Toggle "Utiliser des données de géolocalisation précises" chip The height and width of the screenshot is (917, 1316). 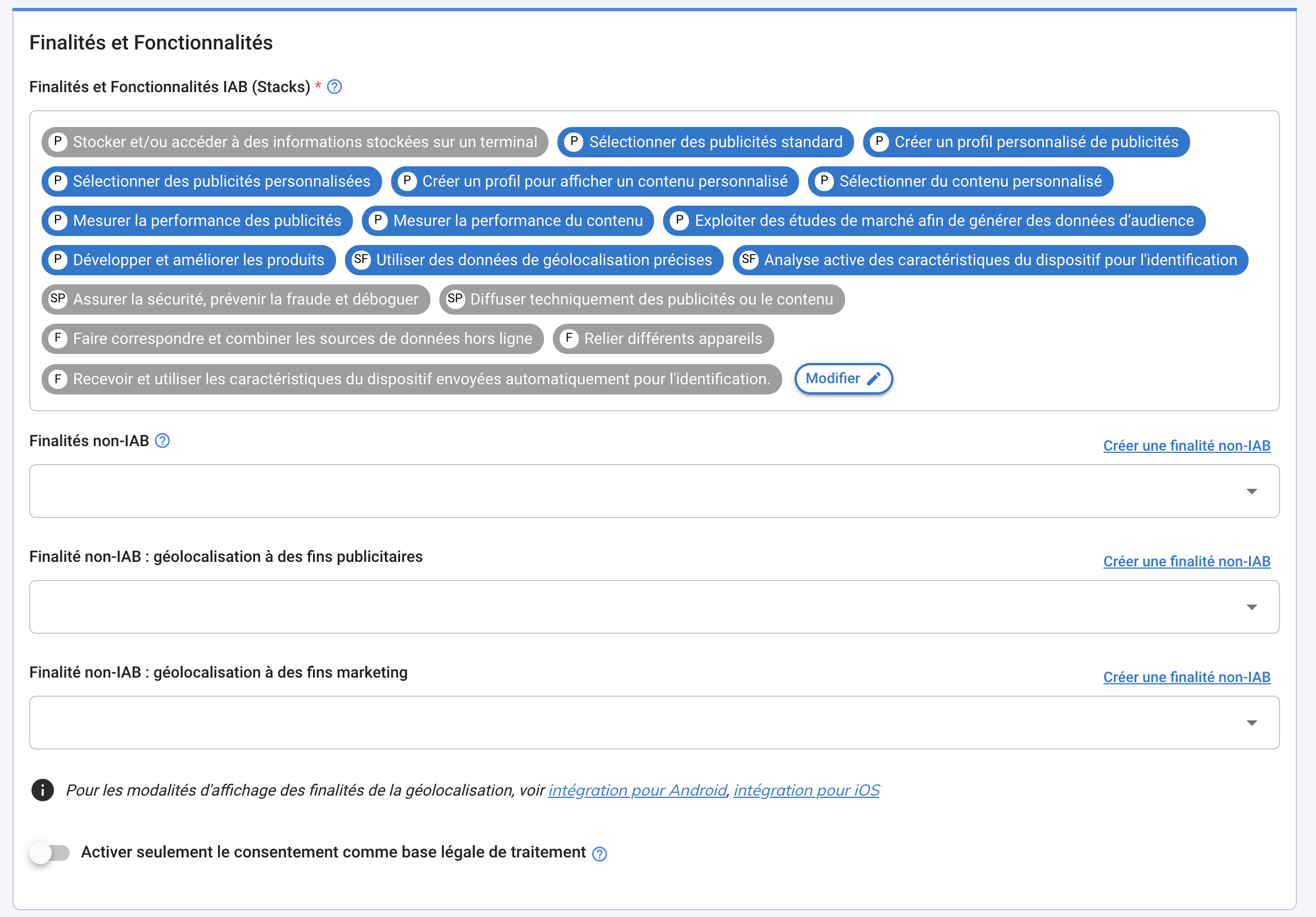pyautogui.click(x=534, y=260)
